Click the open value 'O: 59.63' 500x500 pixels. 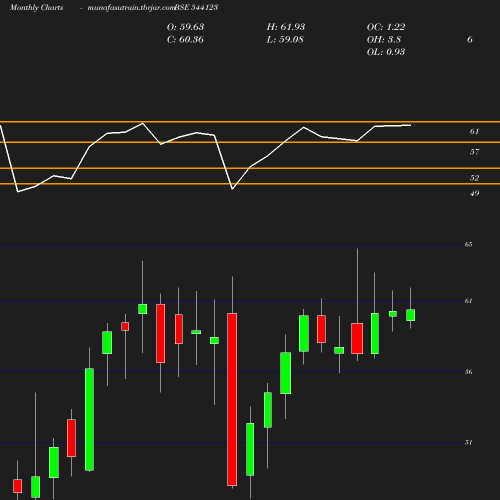pos(185,27)
